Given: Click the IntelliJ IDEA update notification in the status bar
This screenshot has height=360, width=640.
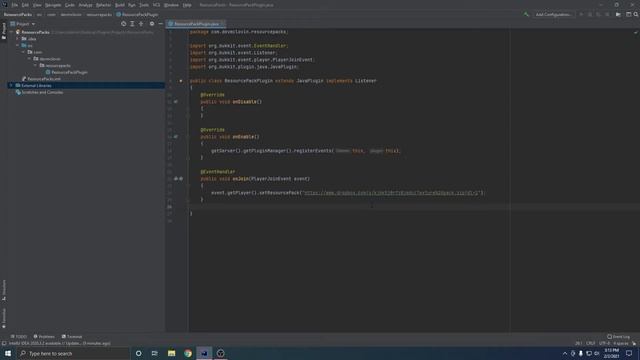Looking at the screenshot, I should point(60,344).
